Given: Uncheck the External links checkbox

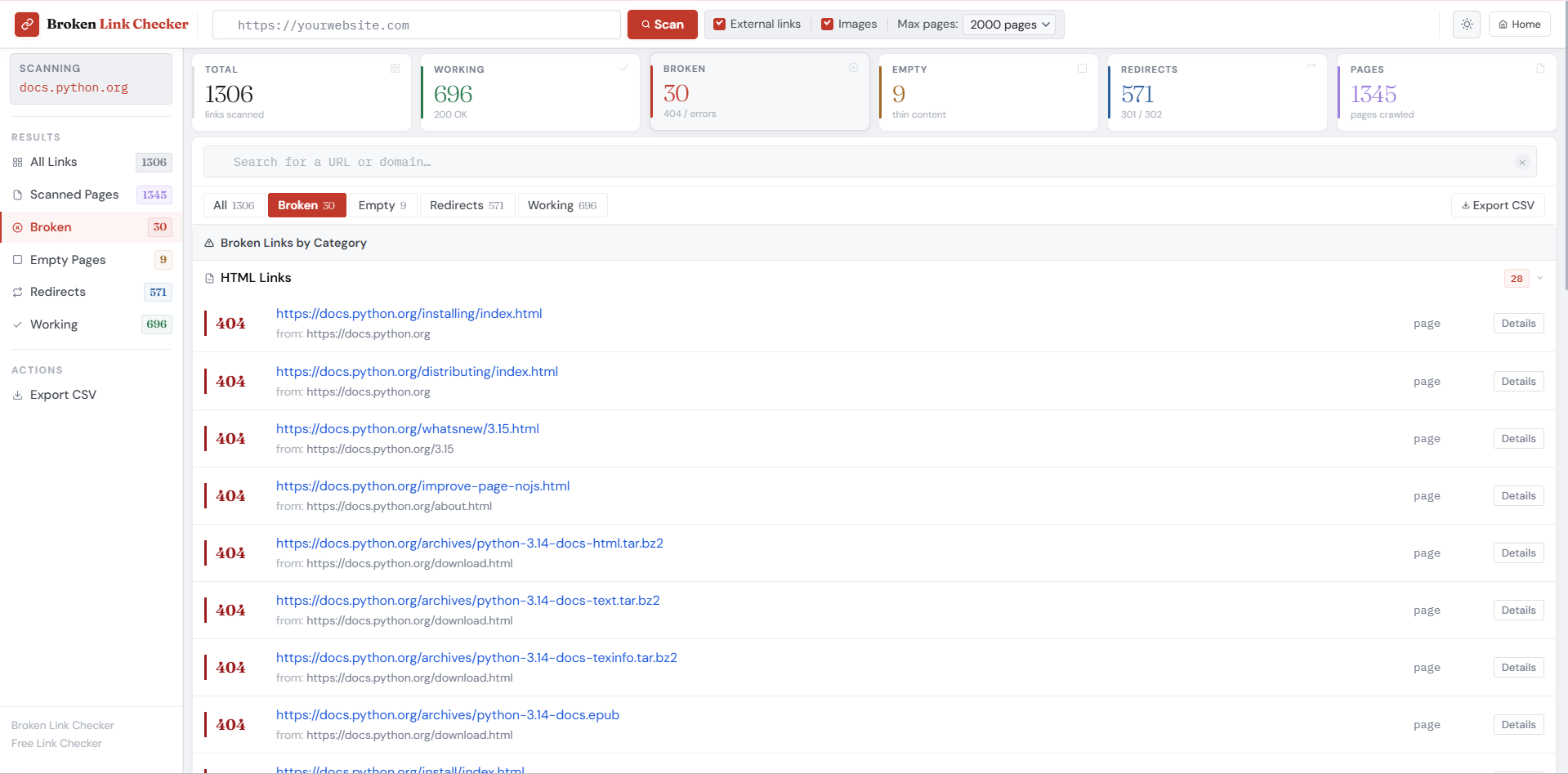Looking at the screenshot, I should coord(718,24).
